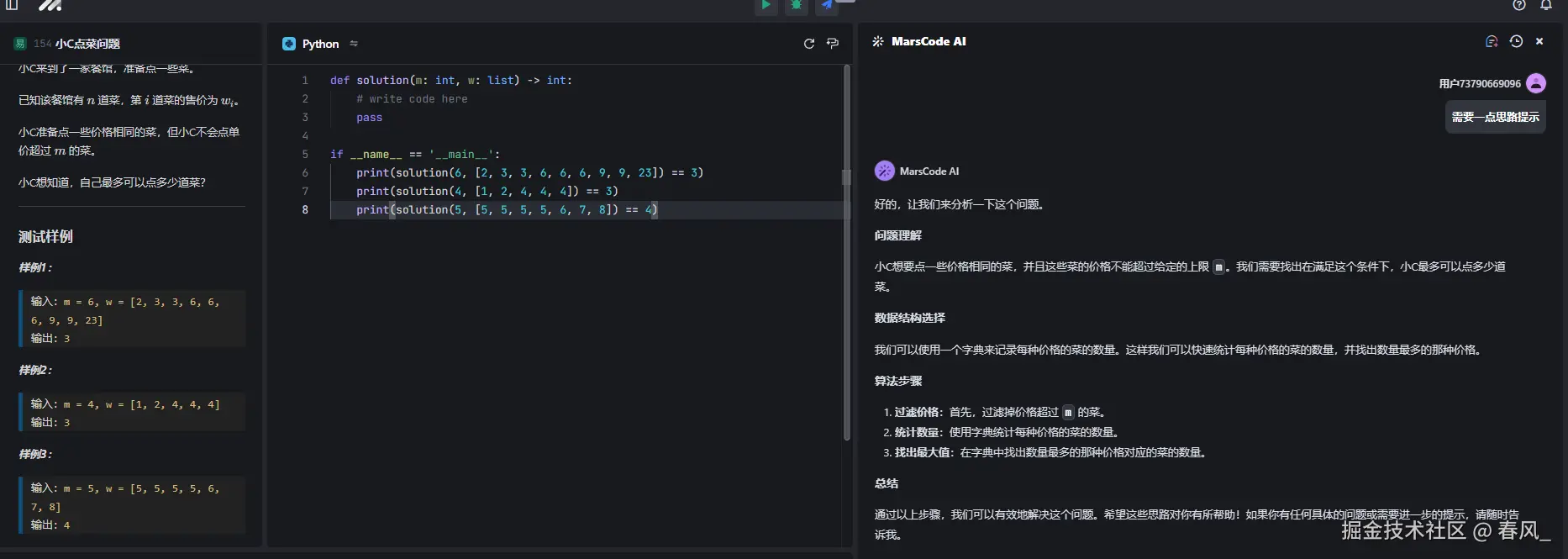Click the '# write code here' comment

(x=412, y=99)
